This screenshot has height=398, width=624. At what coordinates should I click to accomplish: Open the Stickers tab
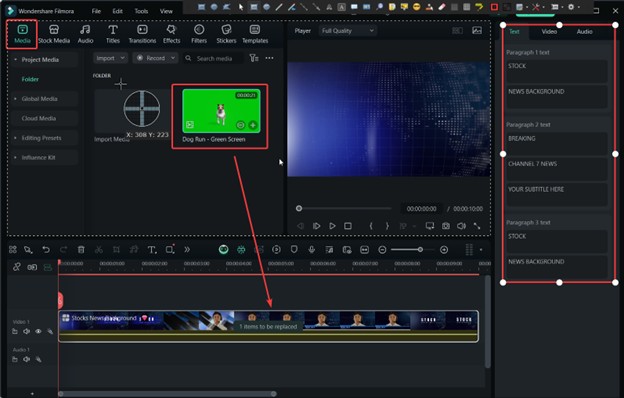click(x=226, y=34)
